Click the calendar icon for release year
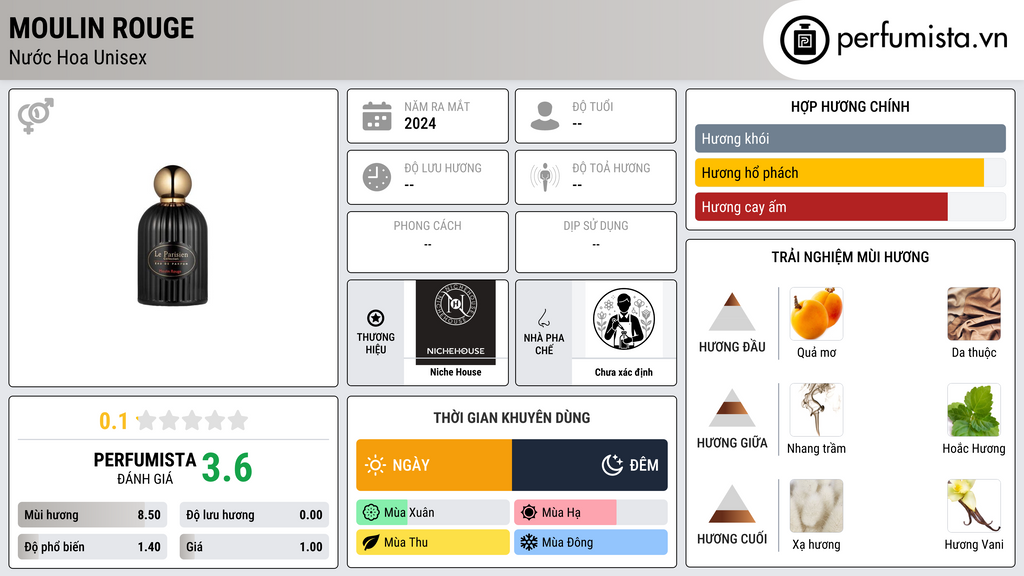Viewport: 1024px width, 576px height. coord(377,116)
